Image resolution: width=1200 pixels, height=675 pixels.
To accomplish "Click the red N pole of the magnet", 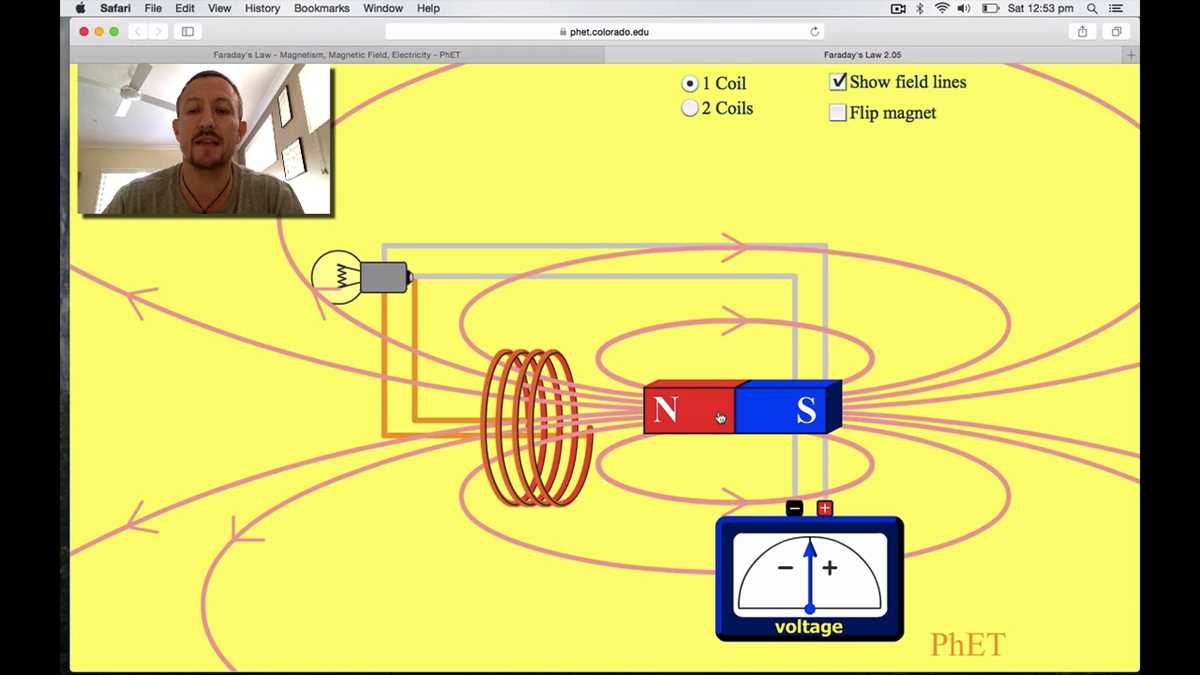I will (689, 410).
